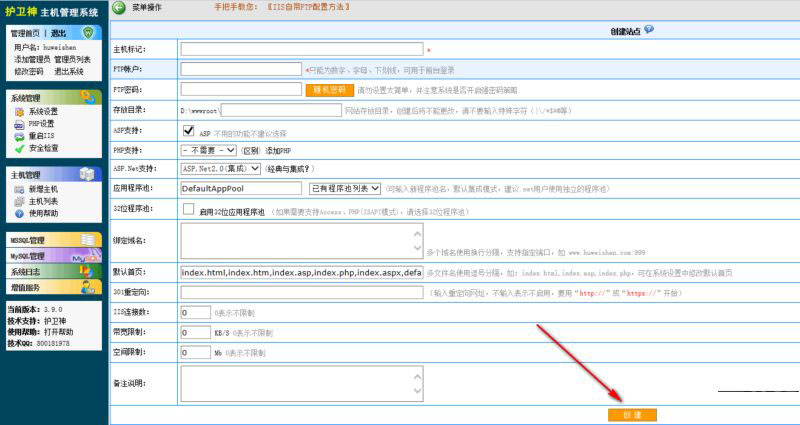Click the 打开帮助 link

point(58,332)
